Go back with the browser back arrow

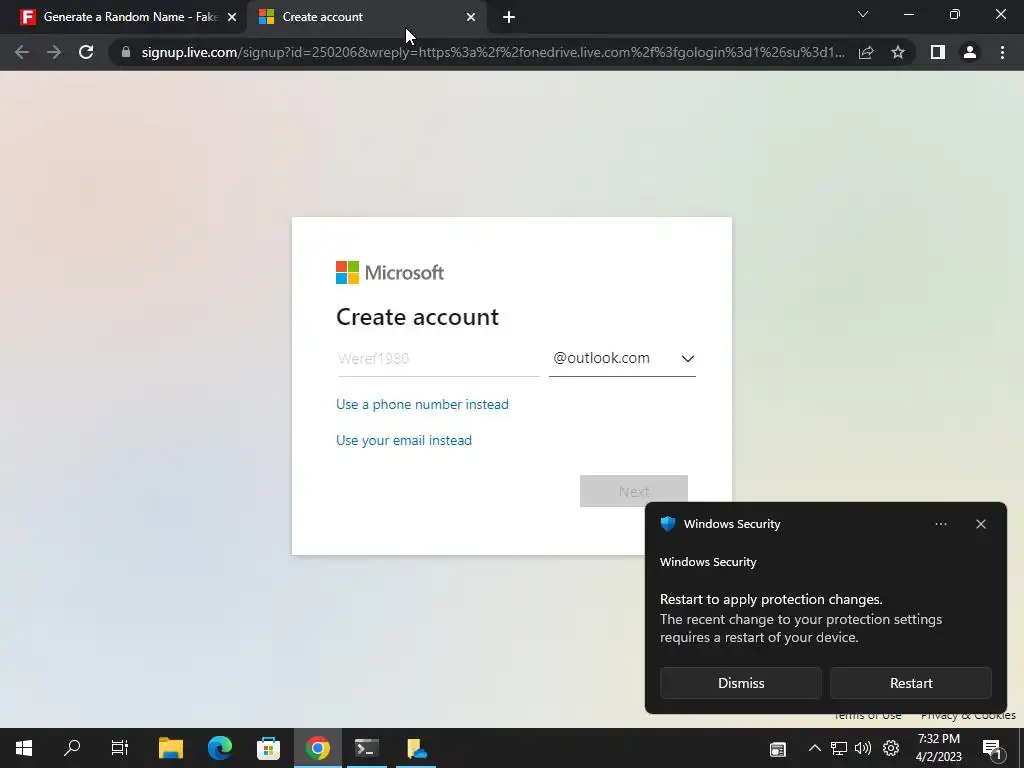click(x=22, y=52)
